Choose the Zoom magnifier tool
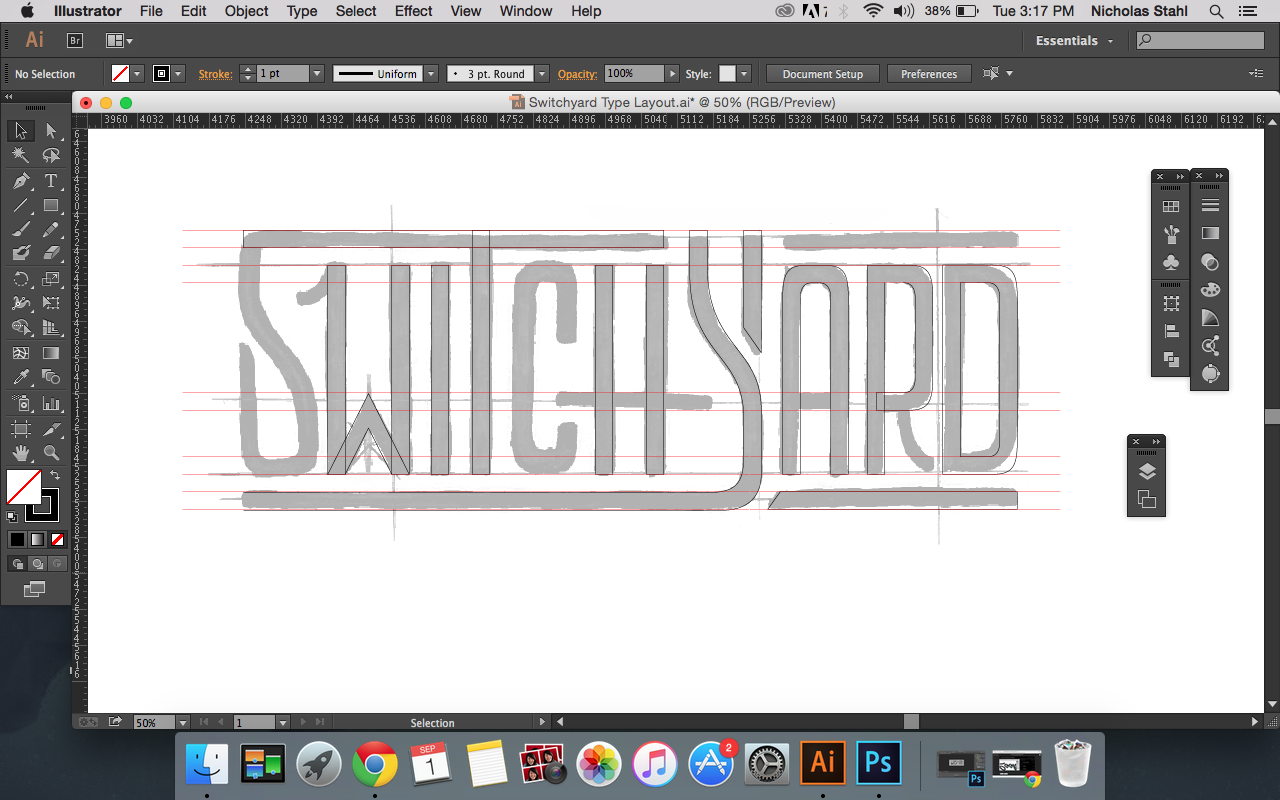1280x800 pixels. (x=51, y=453)
